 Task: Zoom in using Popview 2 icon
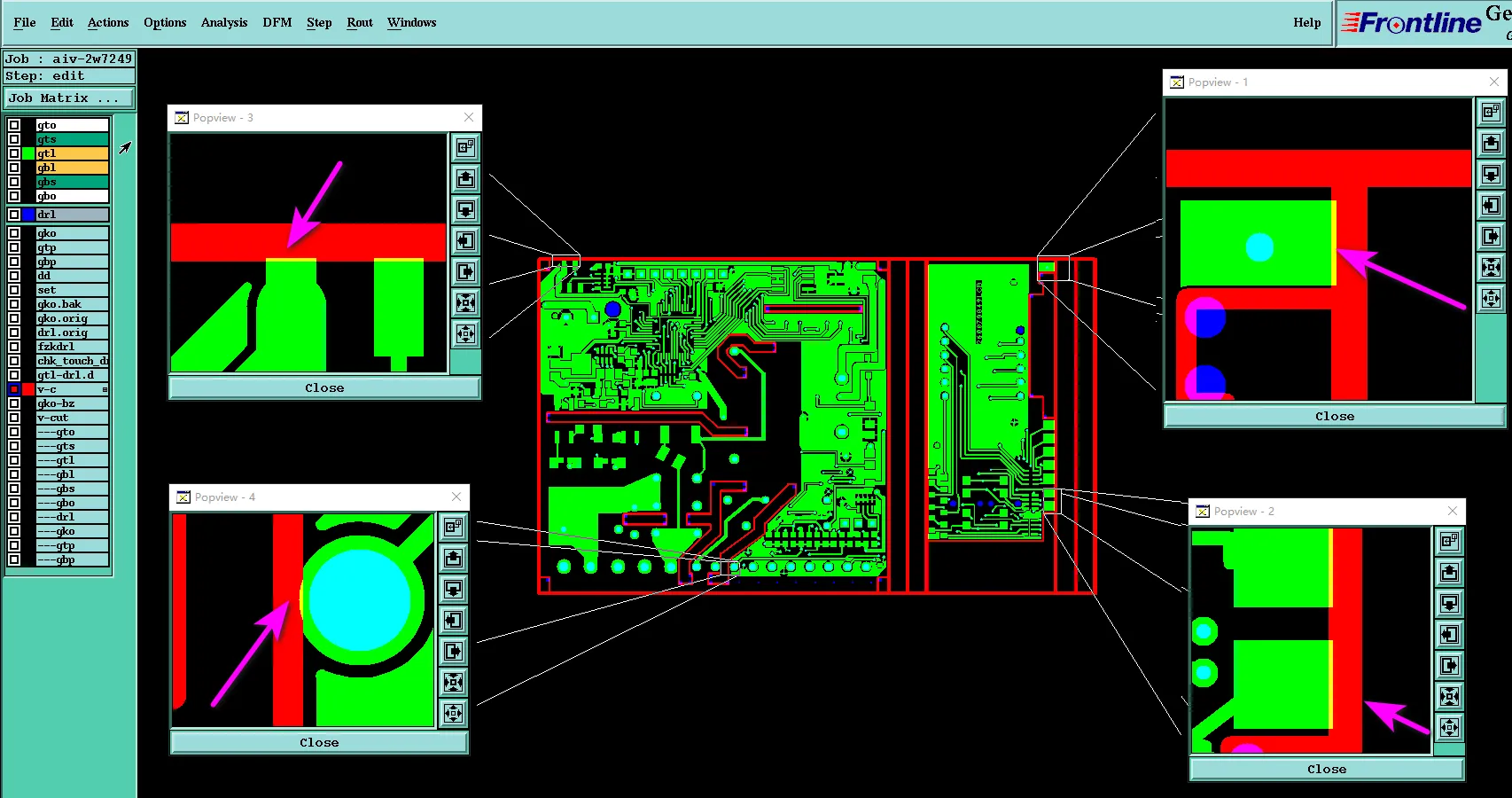coord(1450,696)
